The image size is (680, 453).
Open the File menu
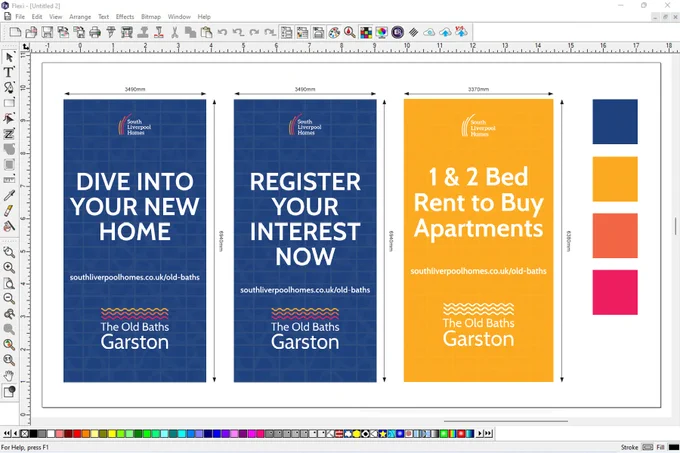pos(20,16)
